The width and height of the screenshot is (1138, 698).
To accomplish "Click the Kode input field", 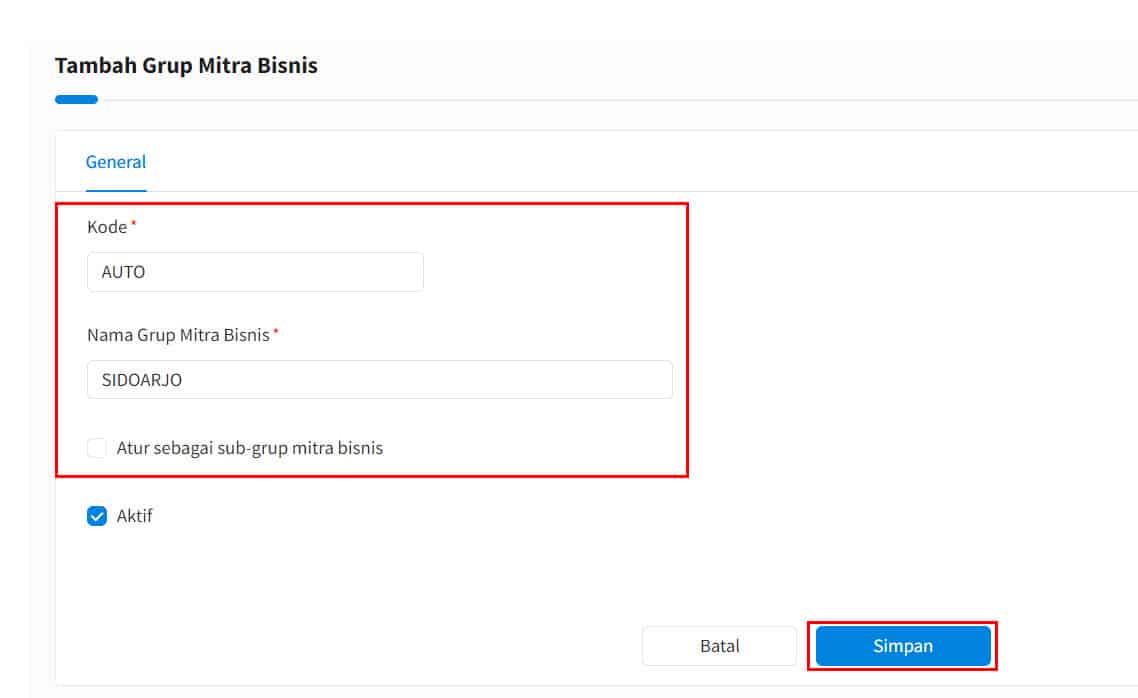I will (x=255, y=272).
